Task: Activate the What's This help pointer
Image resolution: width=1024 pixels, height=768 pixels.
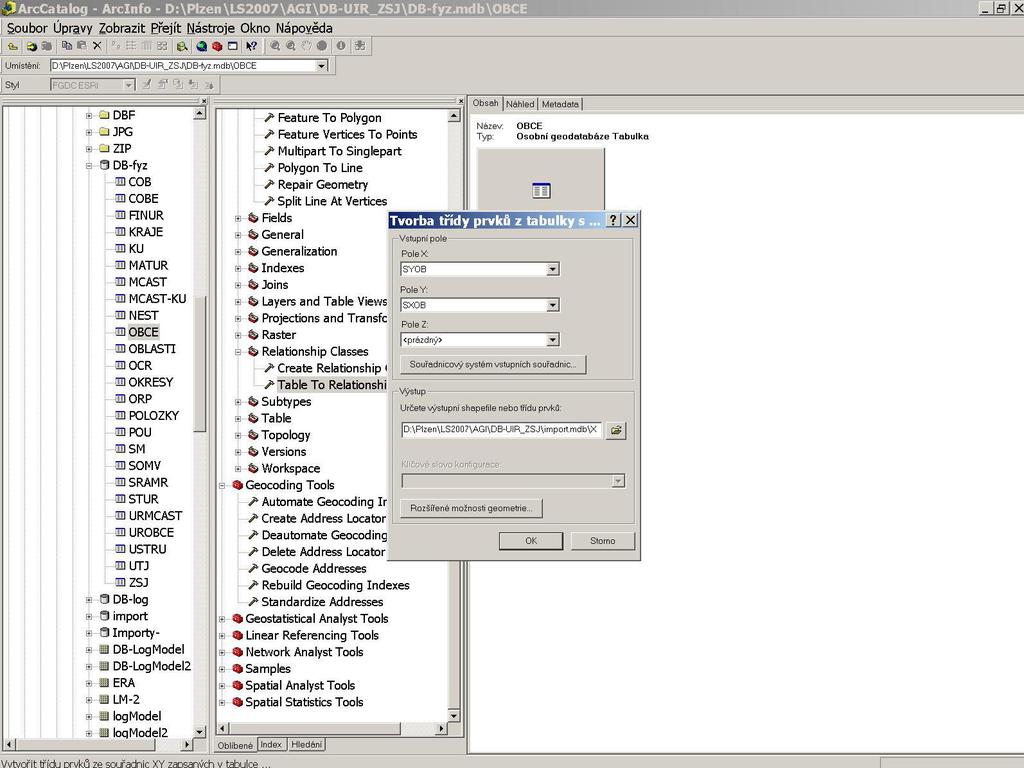Action: pyautogui.click(x=251, y=46)
